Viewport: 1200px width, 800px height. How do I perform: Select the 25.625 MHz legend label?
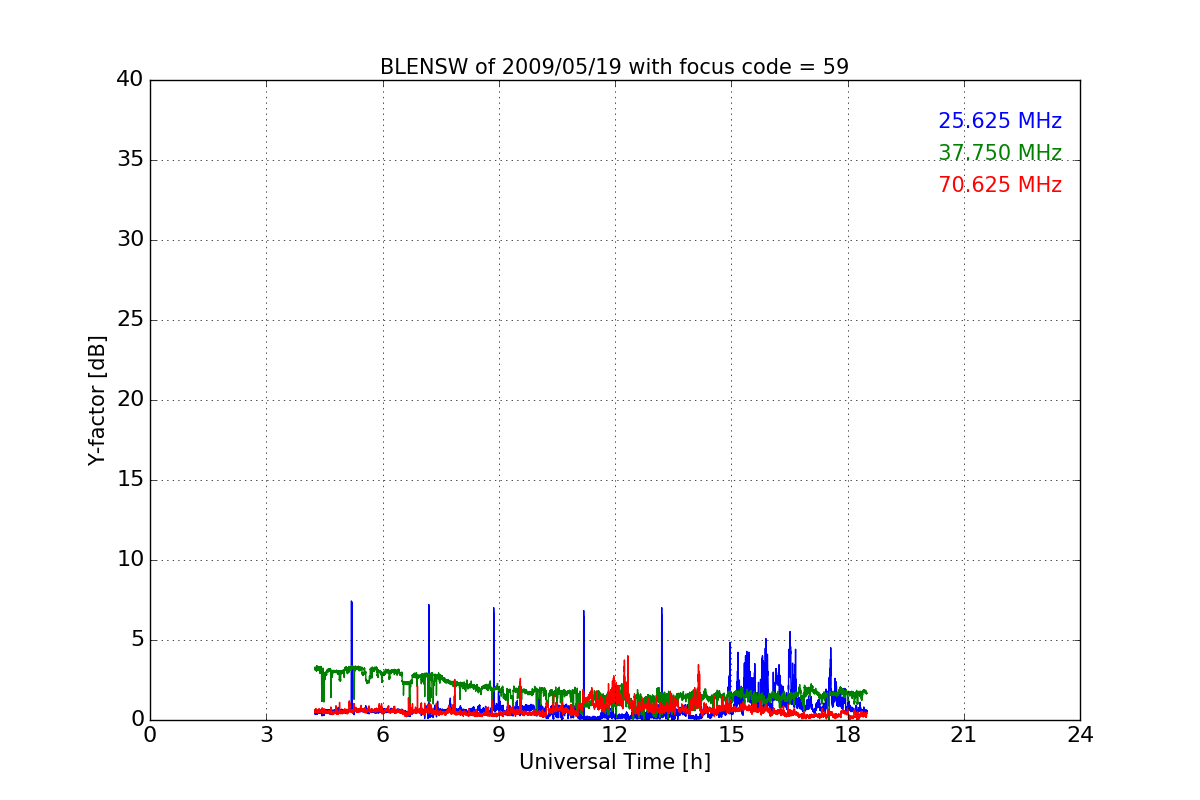pyautogui.click(x=1000, y=121)
